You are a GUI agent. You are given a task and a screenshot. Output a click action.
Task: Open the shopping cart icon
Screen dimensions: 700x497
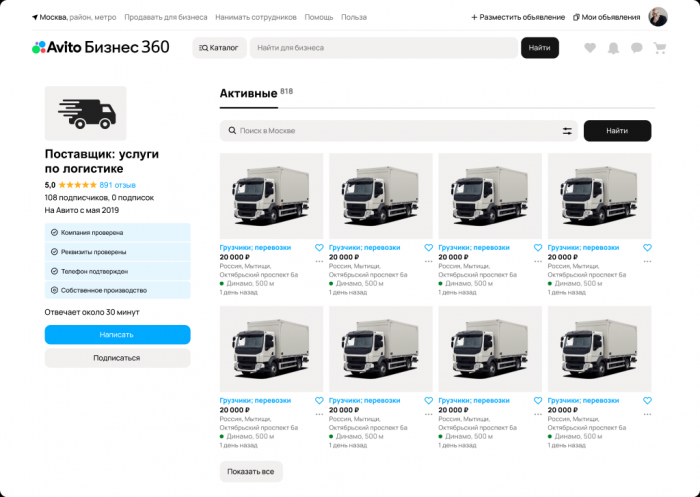pos(659,48)
